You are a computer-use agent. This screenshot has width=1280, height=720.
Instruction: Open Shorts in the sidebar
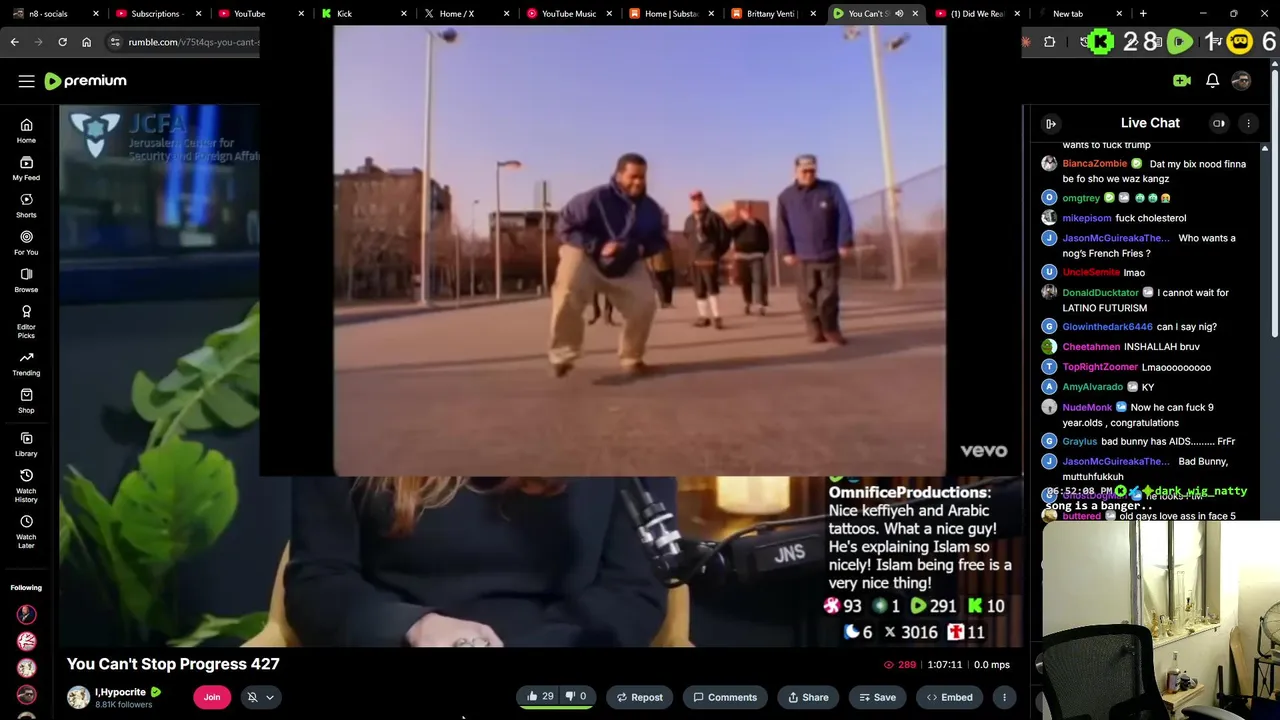coord(26,206)
